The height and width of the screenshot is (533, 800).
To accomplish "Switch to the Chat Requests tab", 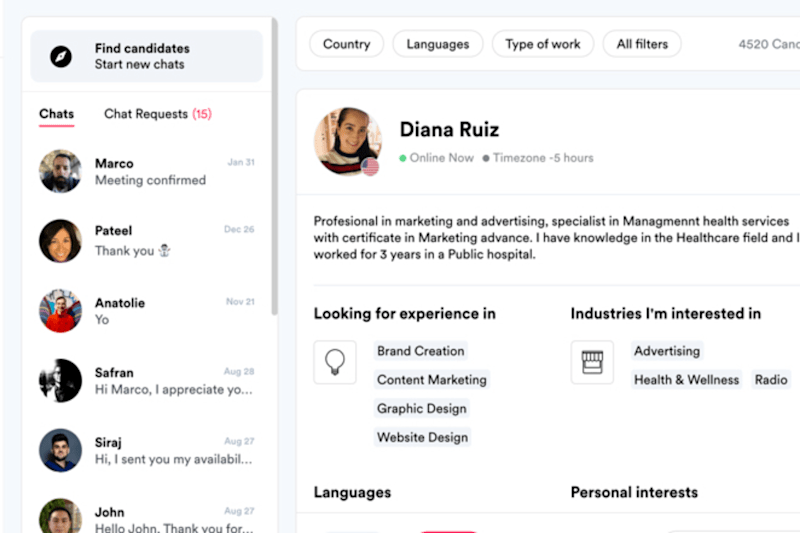I will pyautogui.click(x=158, y=114).
